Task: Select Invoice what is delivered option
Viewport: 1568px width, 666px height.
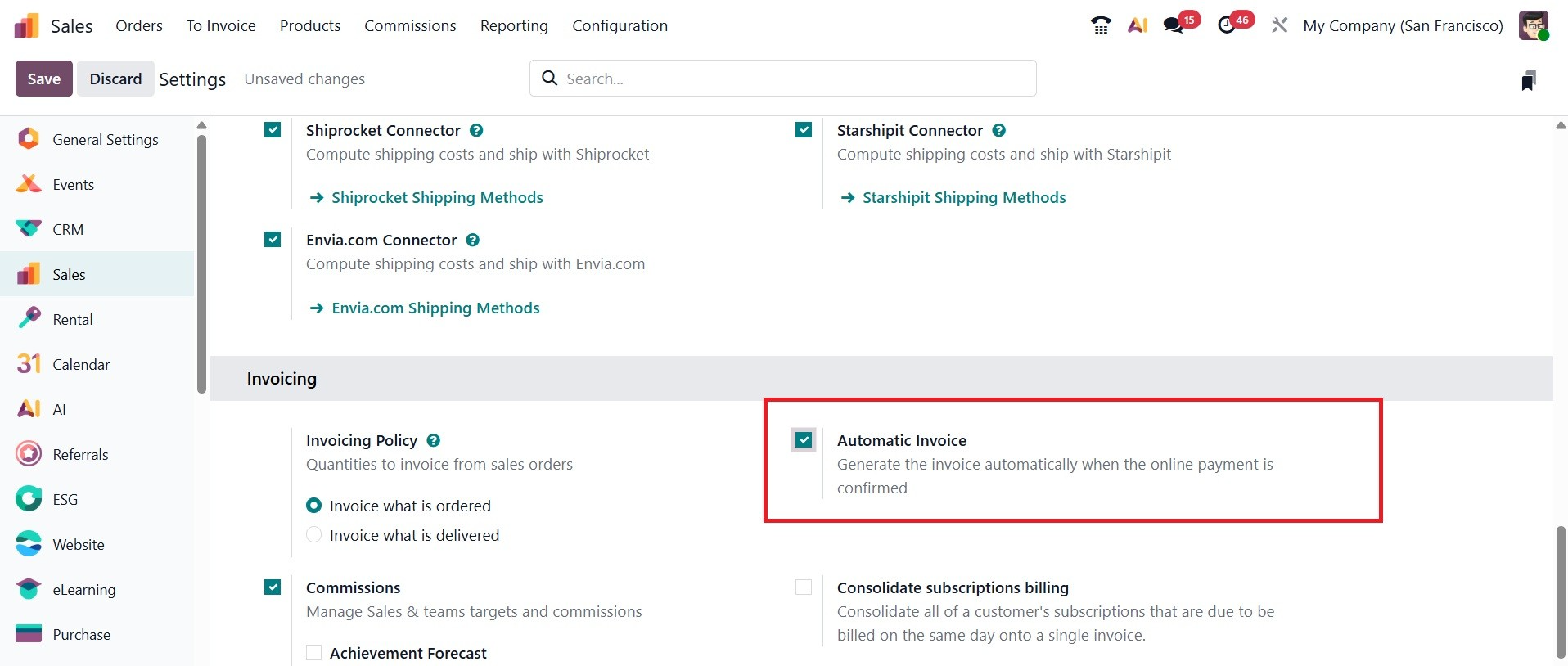Action: [x=314, y=535]
